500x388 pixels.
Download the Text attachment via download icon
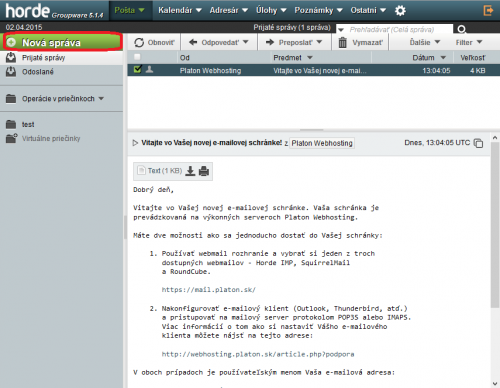coord(190,171)
